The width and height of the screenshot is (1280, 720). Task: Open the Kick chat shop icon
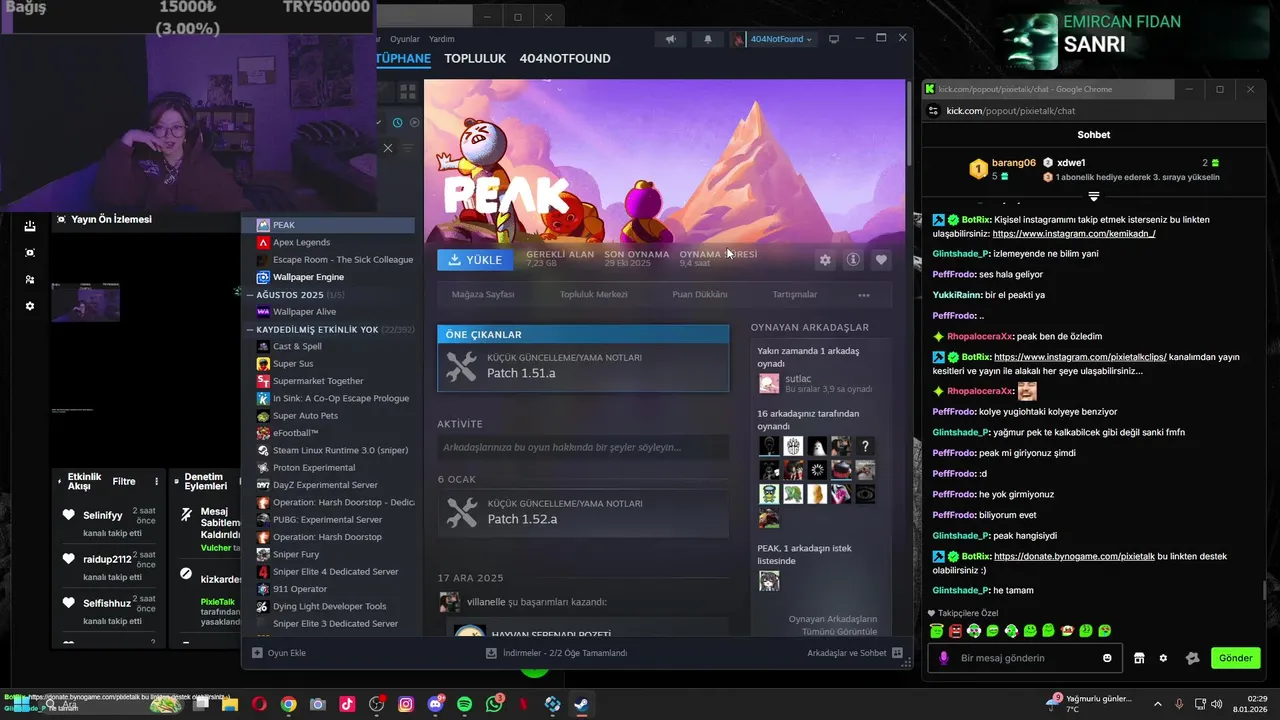tap(1139, 658)
